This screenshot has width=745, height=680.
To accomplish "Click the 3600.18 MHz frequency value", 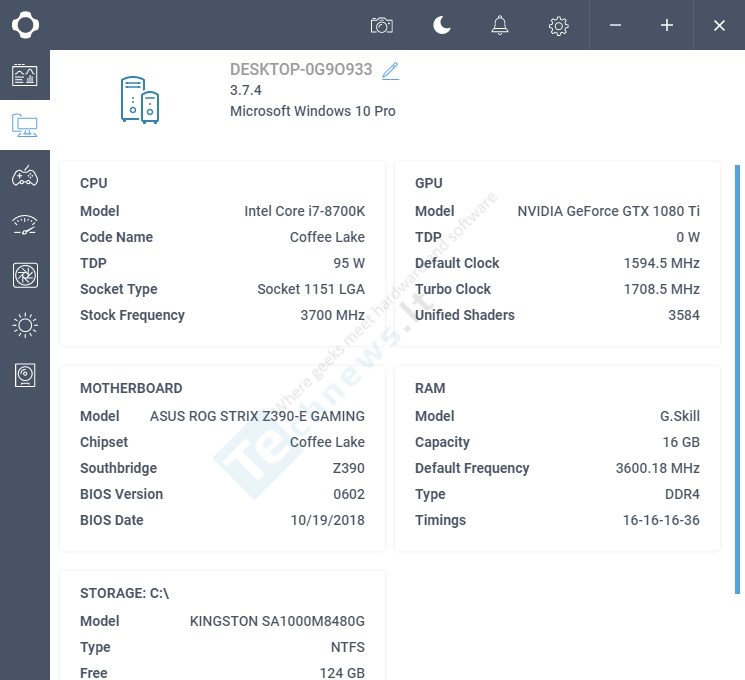I will (658, 468).
